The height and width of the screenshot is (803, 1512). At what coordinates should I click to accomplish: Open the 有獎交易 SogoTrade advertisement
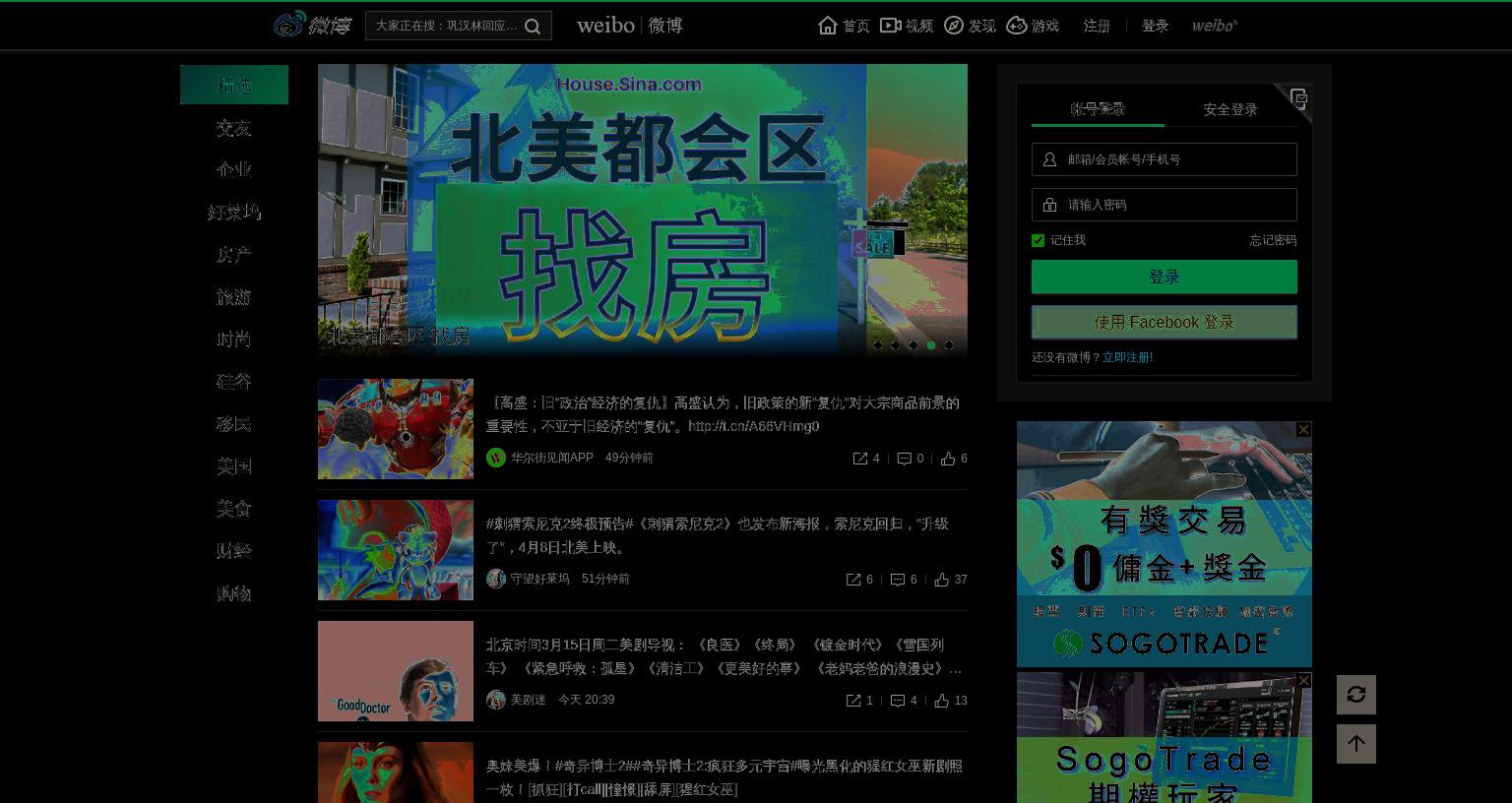tap(1165, 544)
